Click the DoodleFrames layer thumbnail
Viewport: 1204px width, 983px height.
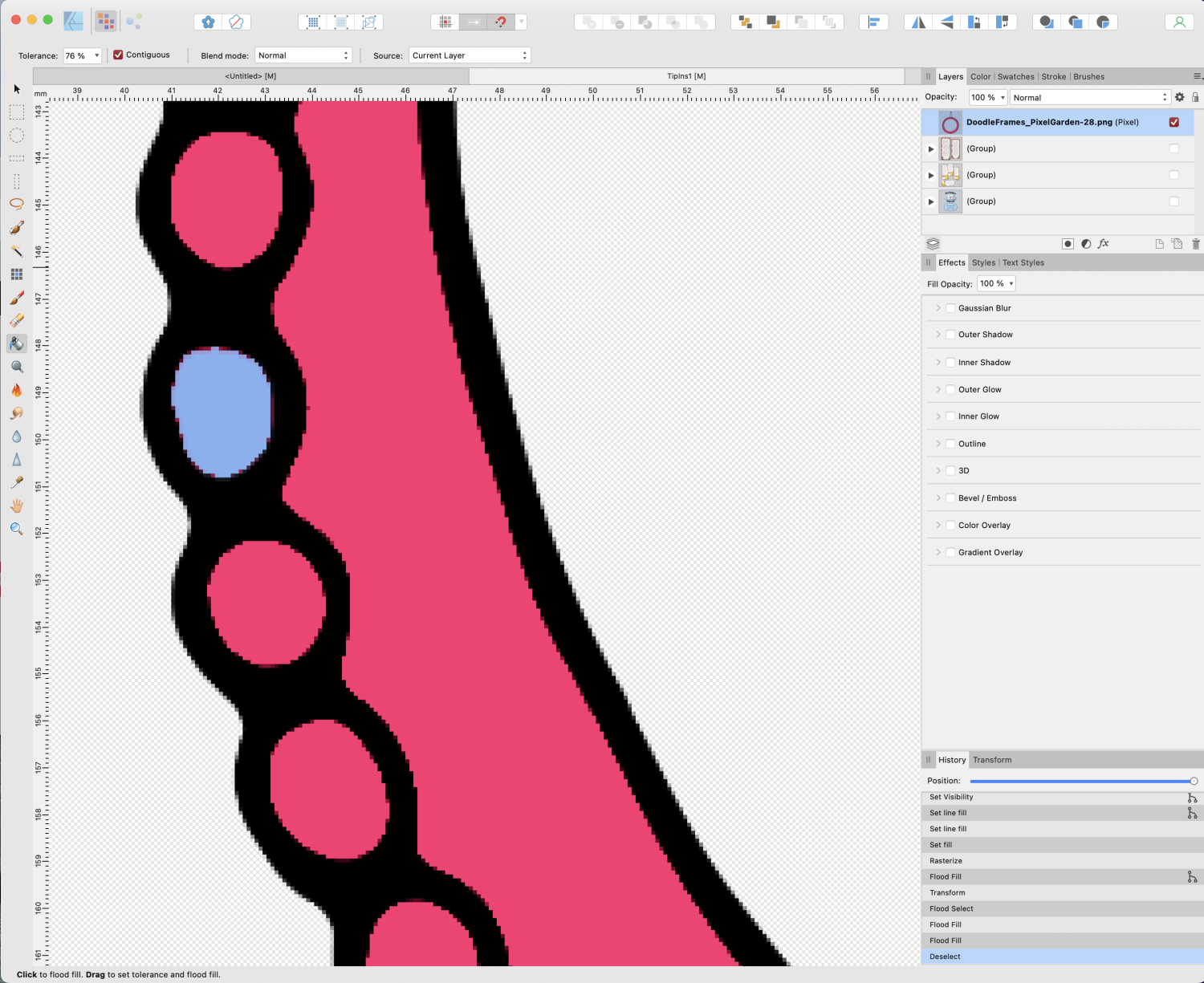(950, 122)
